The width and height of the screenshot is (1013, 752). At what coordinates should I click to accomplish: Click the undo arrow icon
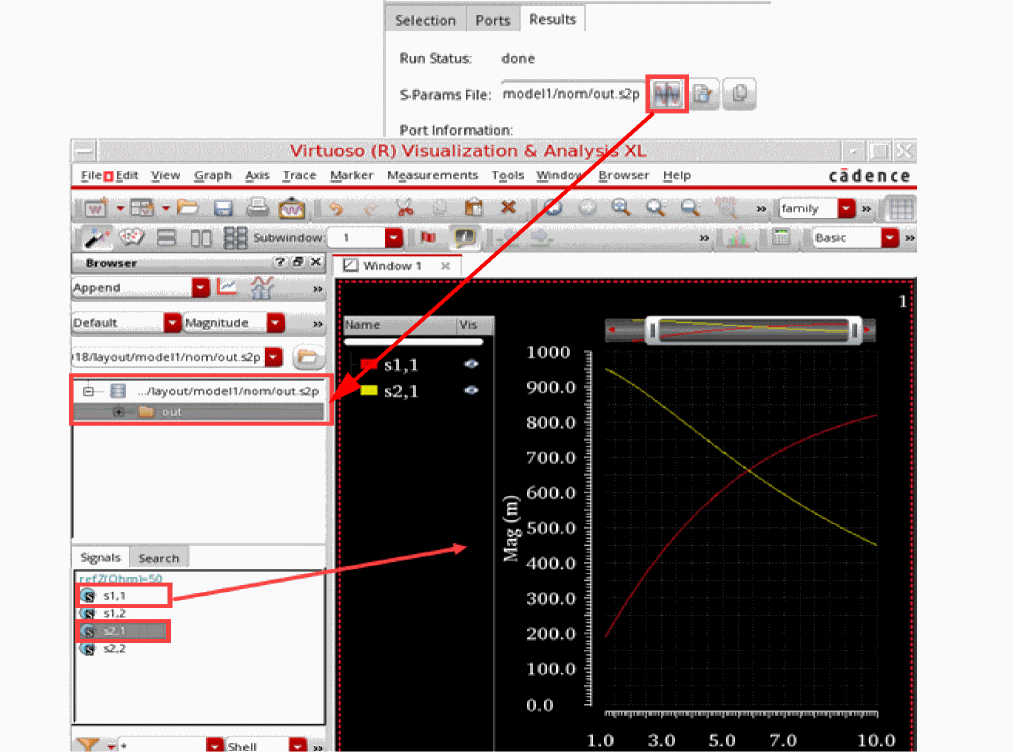click(336, 208)
